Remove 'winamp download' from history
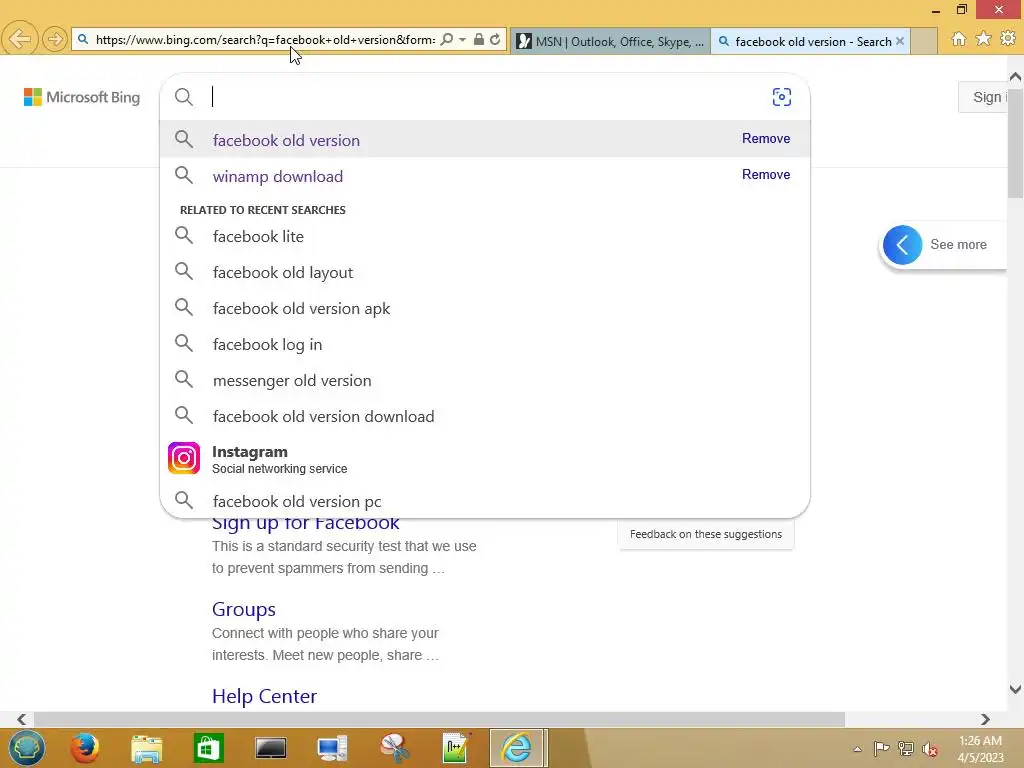 point(766,174)
